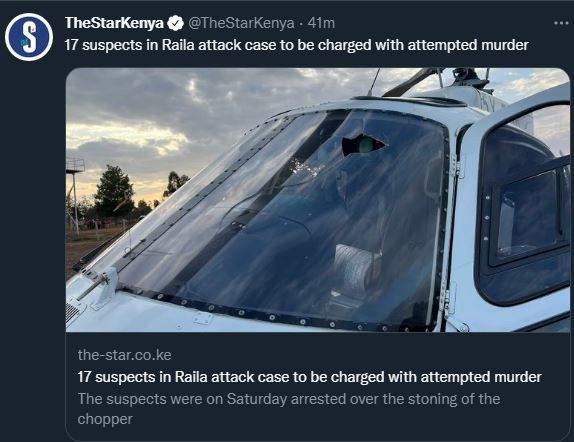Click the card description about stoning the chopper
The image size is (574, 442).
[288, 409]
